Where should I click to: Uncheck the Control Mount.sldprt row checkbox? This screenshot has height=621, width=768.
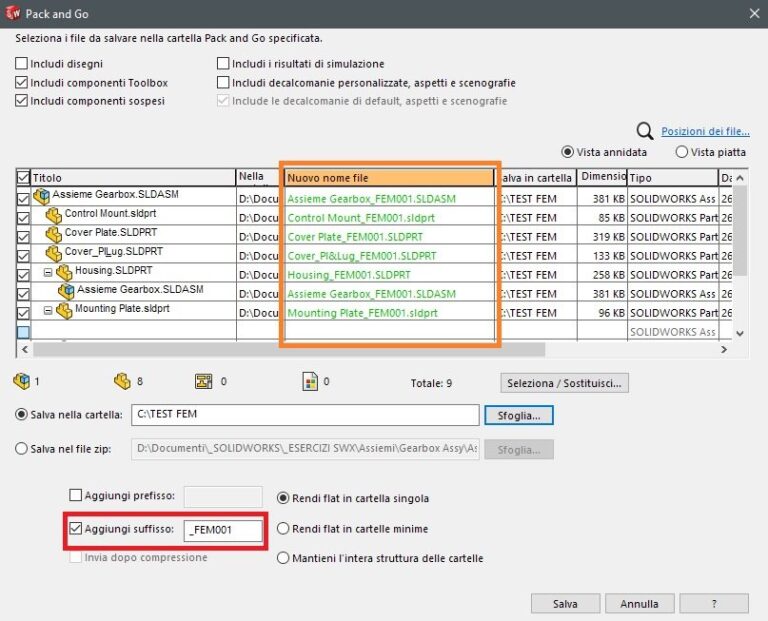[x=23, y=218]
